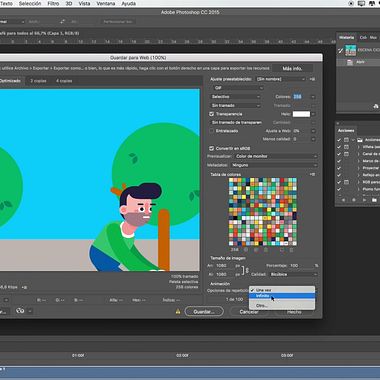The image size is (380, 380).
Task: Open the Ajuste preestablecido dropdown
Action: pos(281,79)
